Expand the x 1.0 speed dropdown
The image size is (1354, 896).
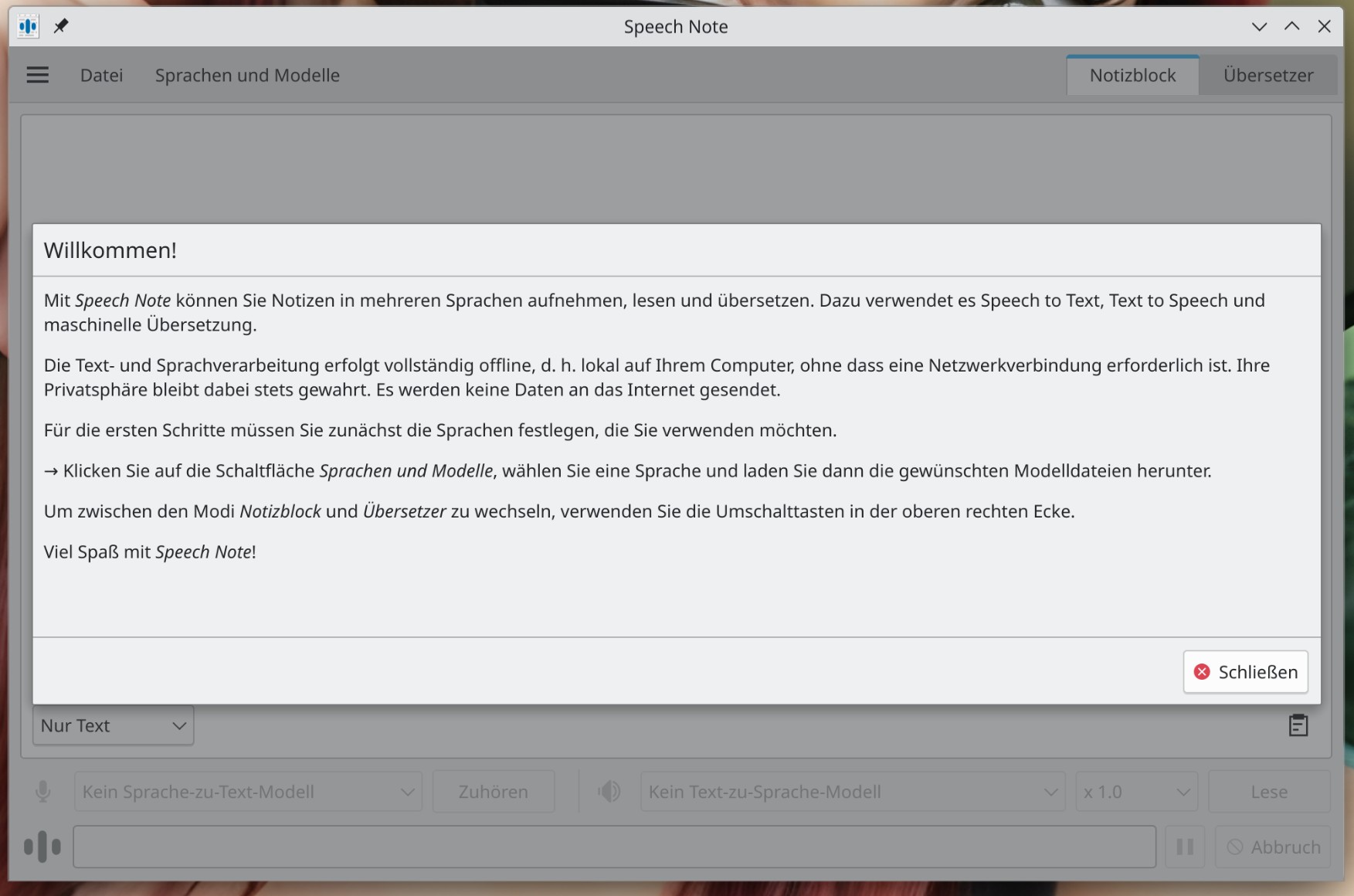pyautogui.click(x=1136, y=792)
